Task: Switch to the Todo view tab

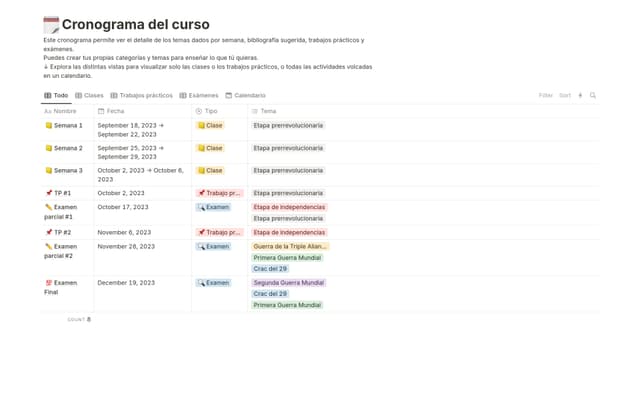Action: [56, 95]
